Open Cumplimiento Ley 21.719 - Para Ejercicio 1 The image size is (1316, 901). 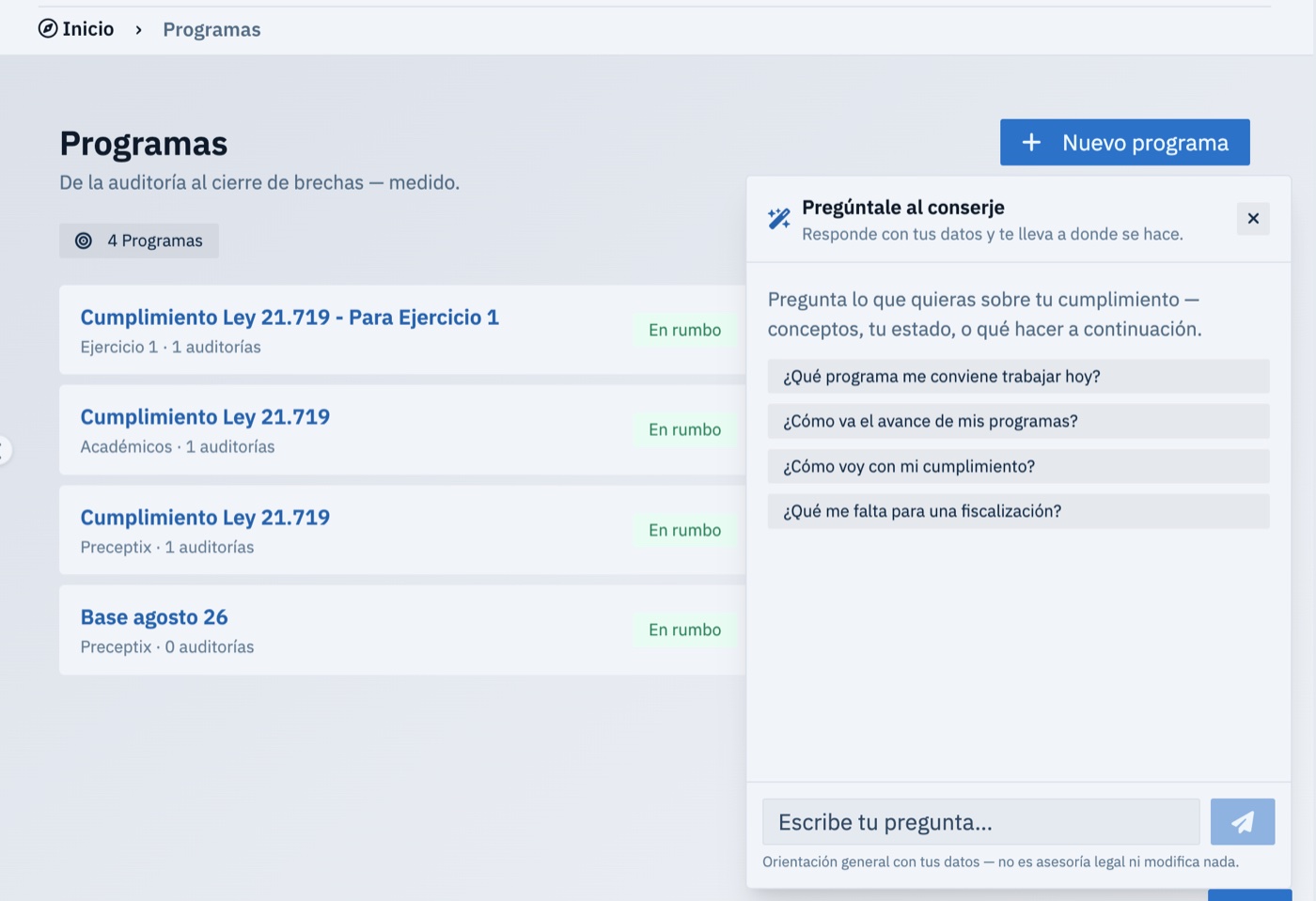click(290, 318)
